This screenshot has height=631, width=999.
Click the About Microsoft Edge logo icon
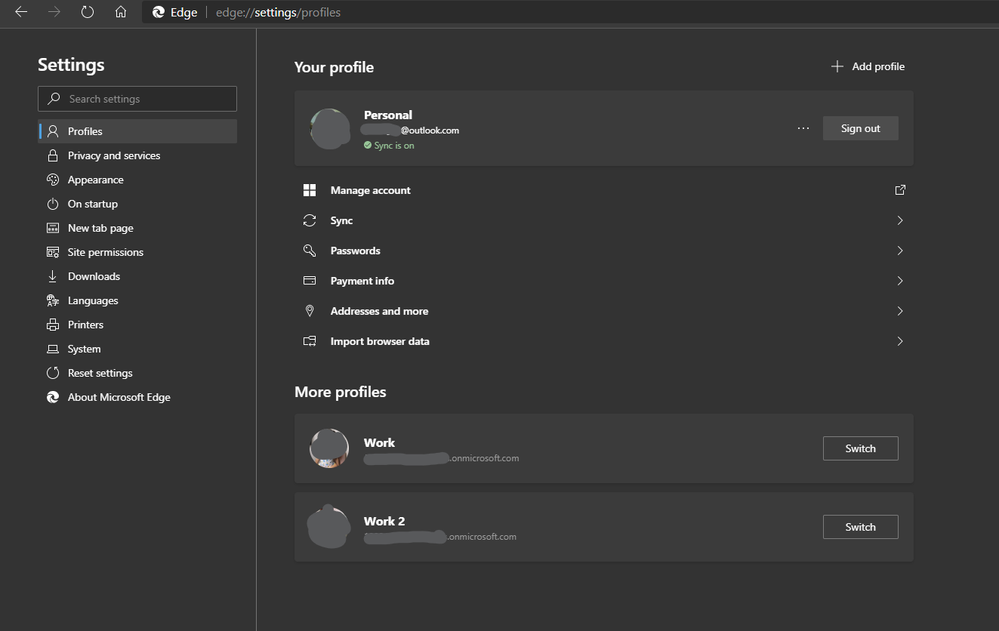click(x=52, y=397)
